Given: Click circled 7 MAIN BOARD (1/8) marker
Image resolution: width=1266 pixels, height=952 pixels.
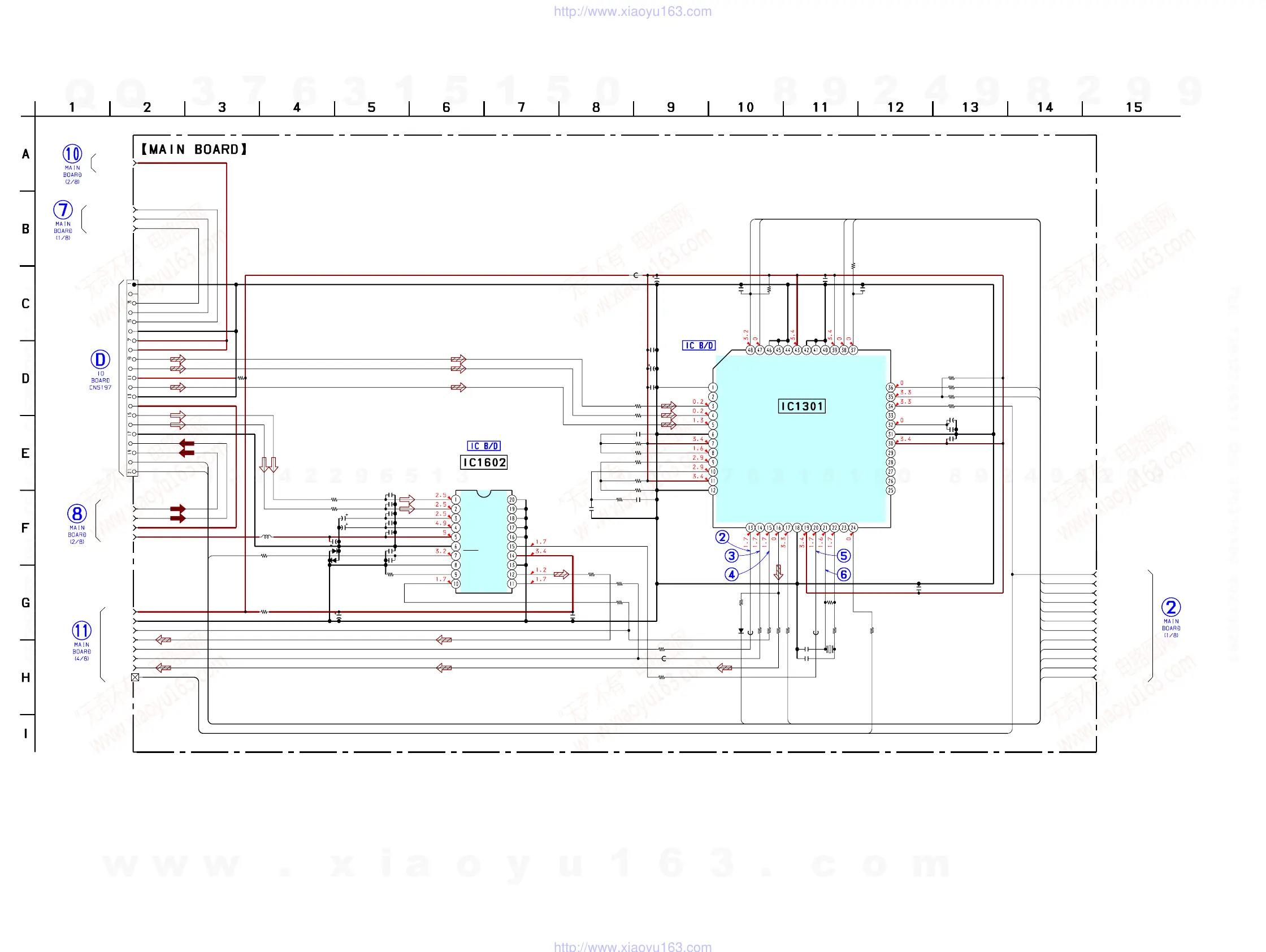Looking at the screenshot, I should 63,210.
